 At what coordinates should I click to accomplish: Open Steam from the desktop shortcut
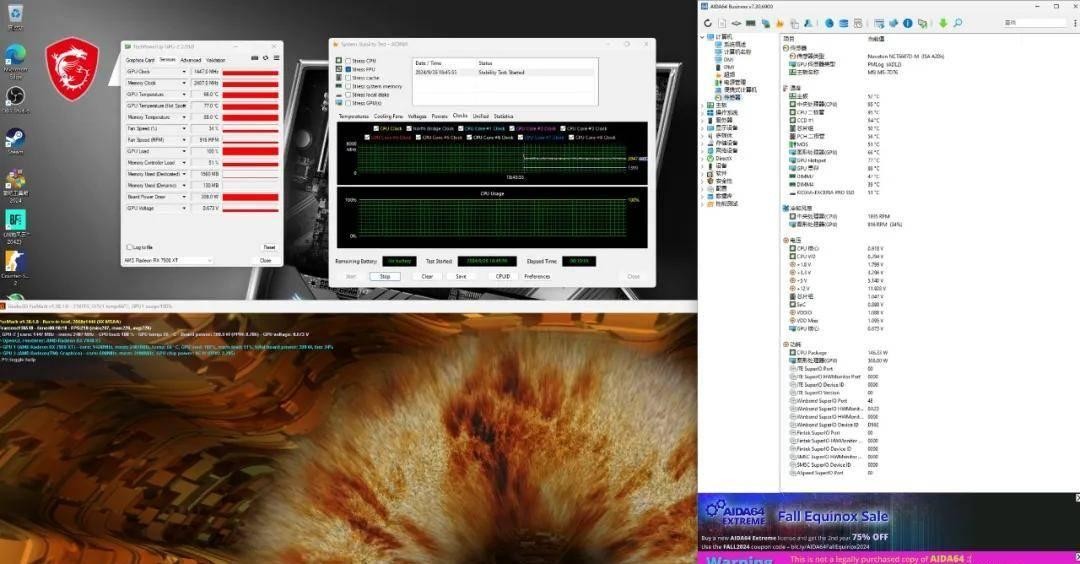[15, 140]
